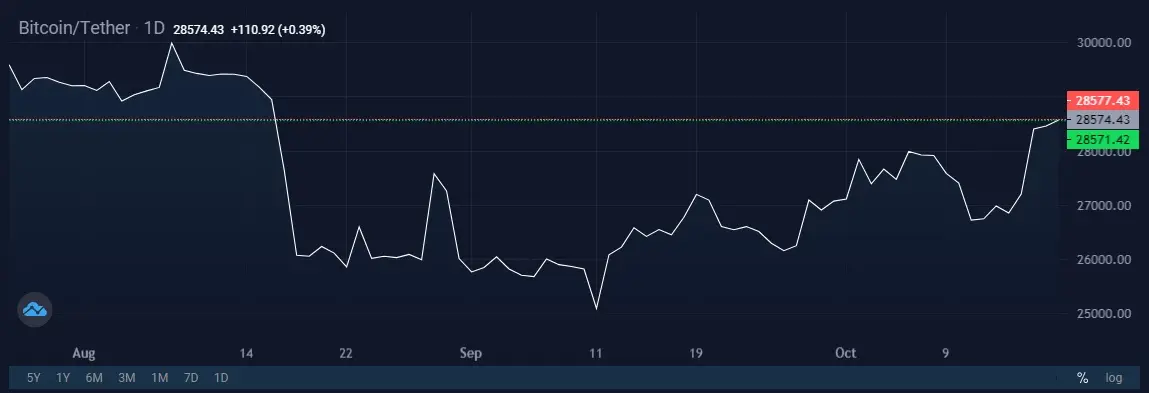Toggle percent scale mode
Image resolution: width=1149 pixels, height=393 pixels.
[x=1082, y=378]
